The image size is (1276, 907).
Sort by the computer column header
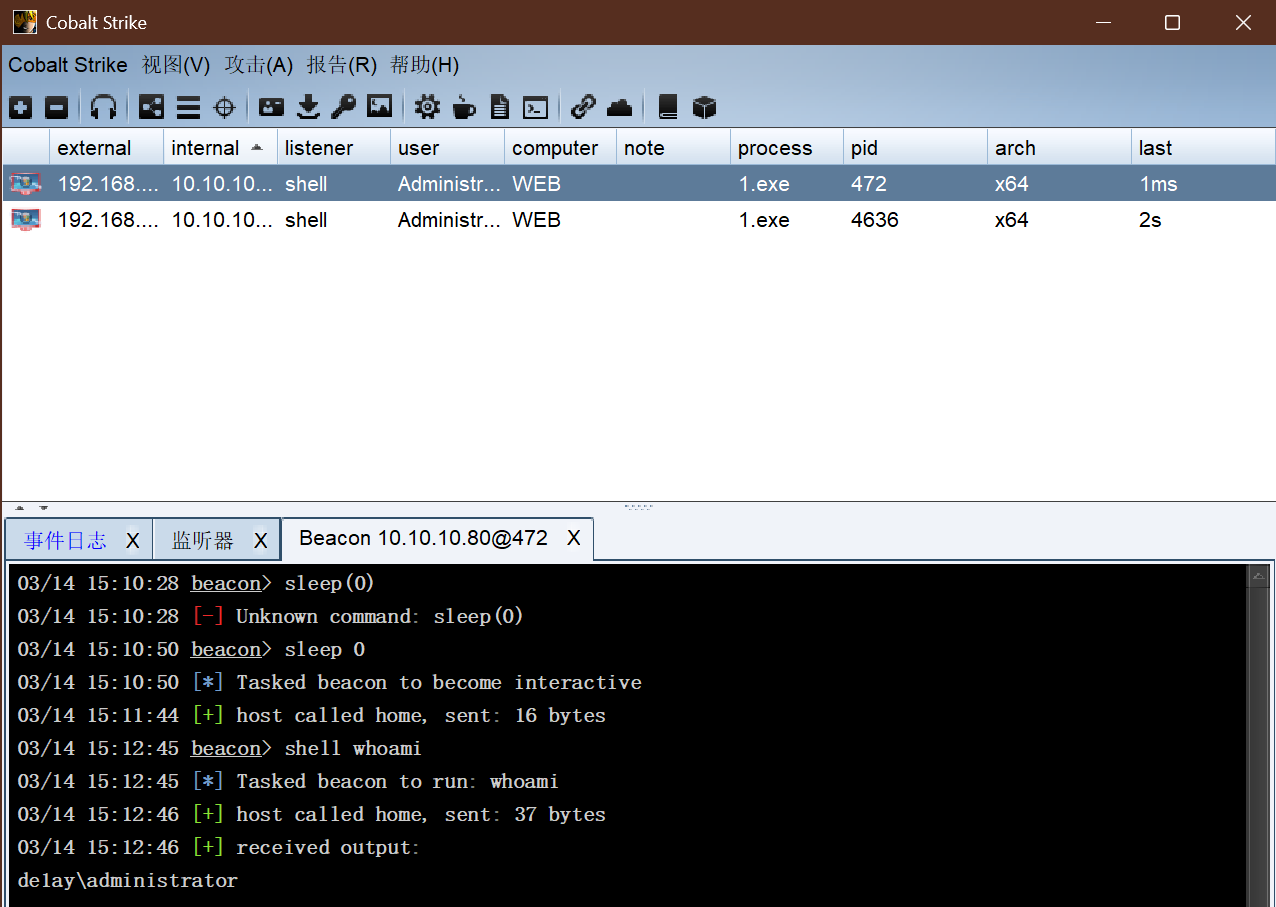click(561, 148)
